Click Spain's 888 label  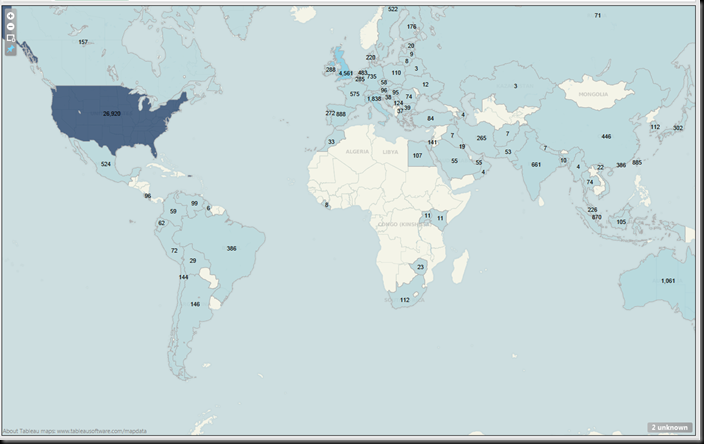point(341,114)
